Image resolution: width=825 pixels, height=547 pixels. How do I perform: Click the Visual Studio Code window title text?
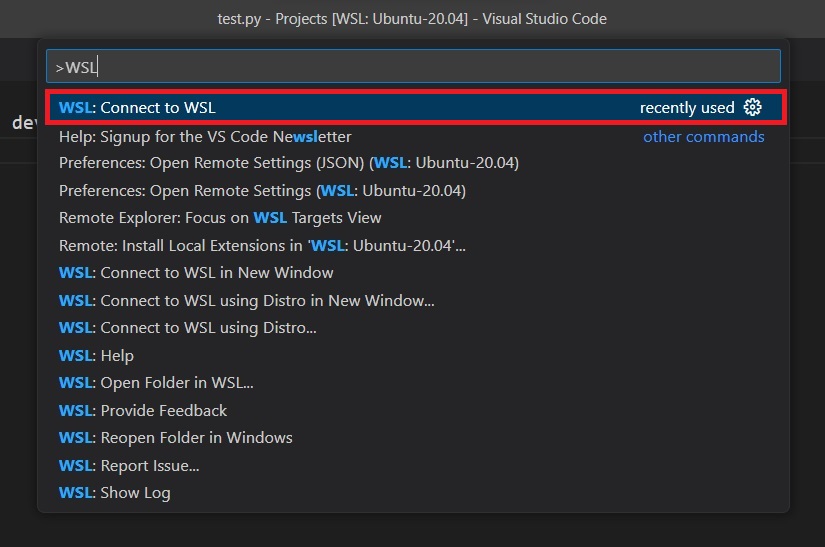pyautogui.click(x=412, y=19)
